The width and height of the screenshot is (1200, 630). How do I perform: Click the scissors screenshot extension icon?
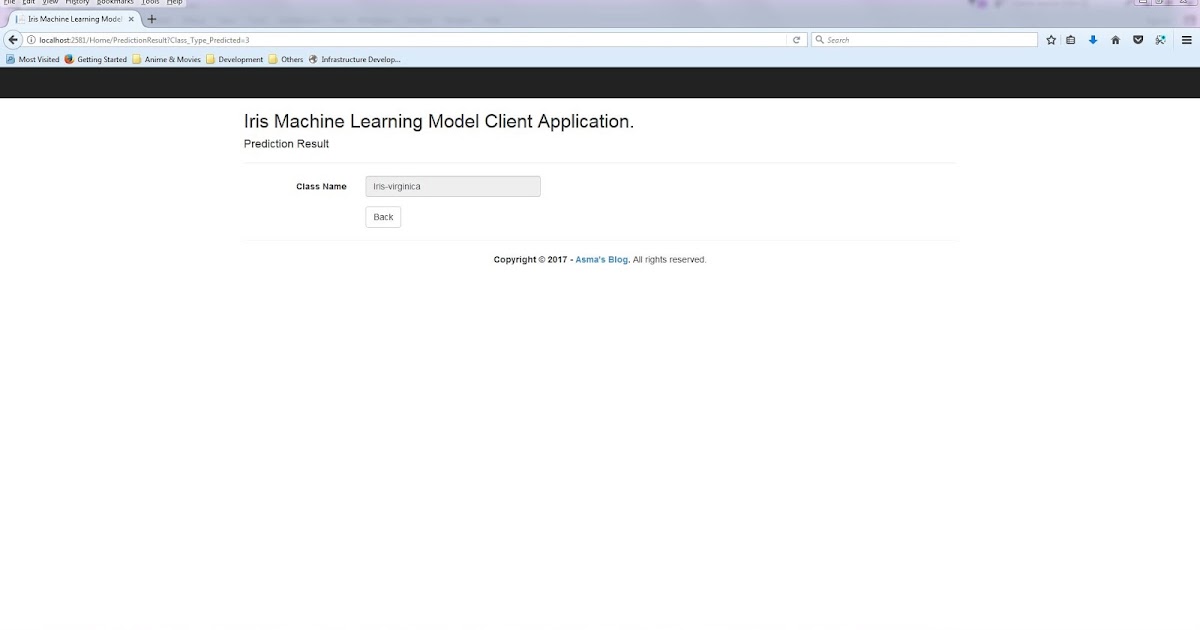point(1161,39)
